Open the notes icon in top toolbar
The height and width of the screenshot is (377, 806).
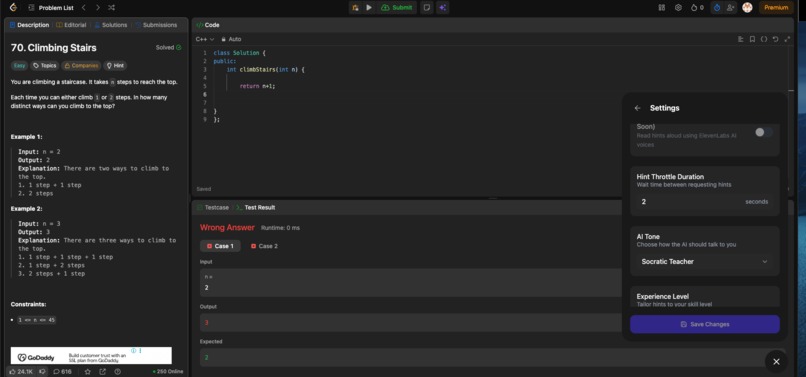(x=426, y=8)
